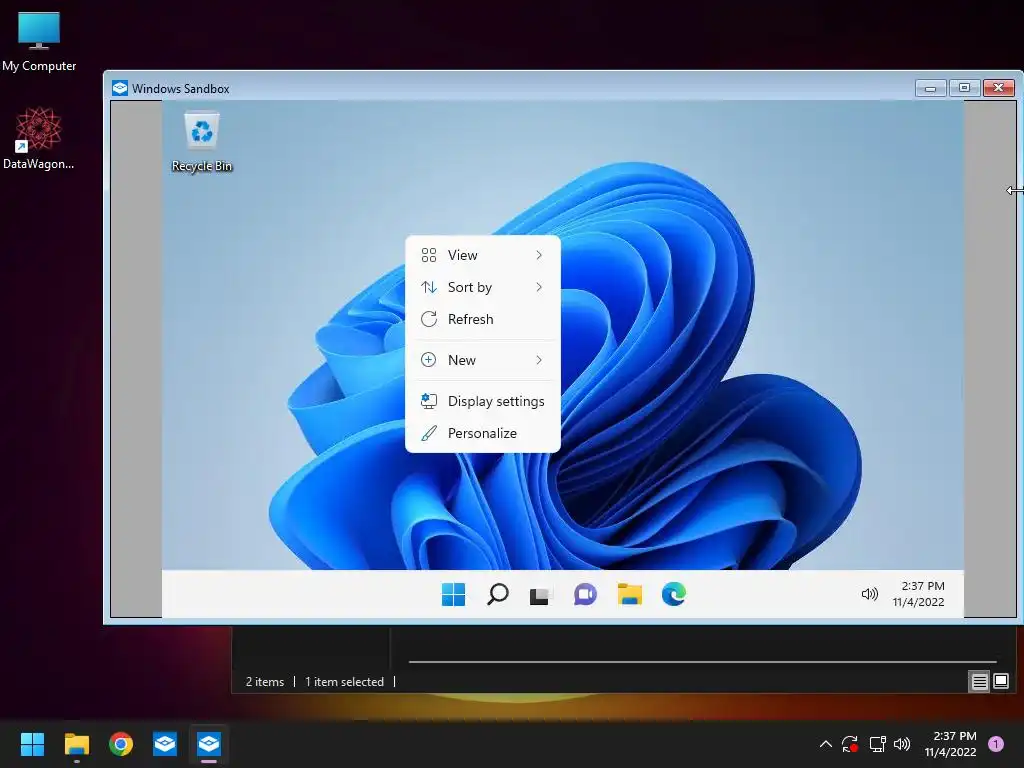Launch Chat app on the Sandbox taskbar
This screenshot has height=768, width=1024.
click(585, 594)
